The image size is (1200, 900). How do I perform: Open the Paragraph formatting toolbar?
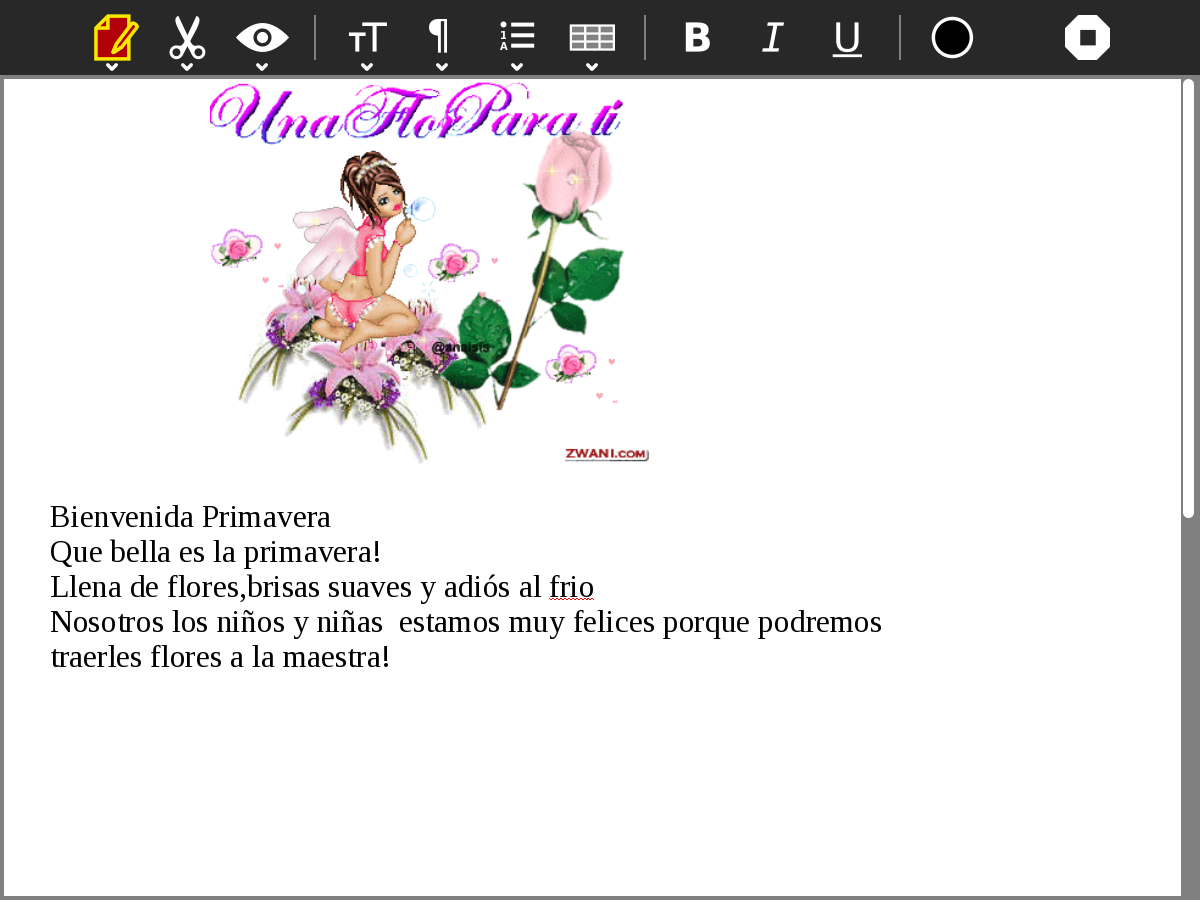tap(439, 37)
